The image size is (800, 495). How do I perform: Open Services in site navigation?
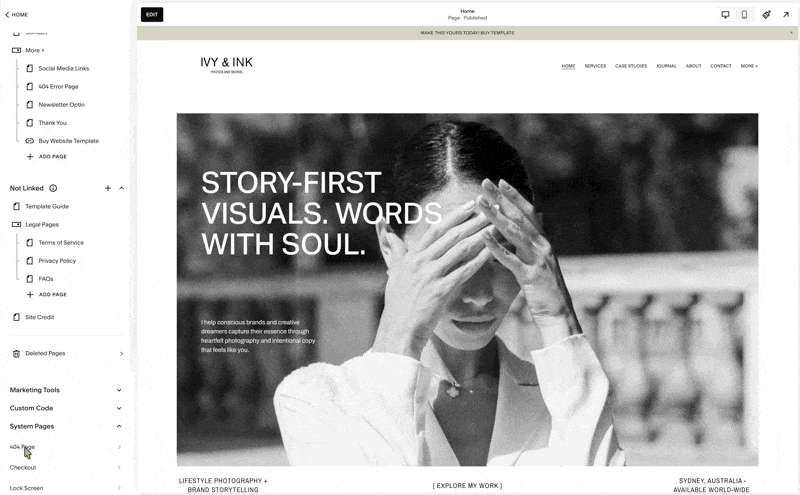(x=595, y=66)
